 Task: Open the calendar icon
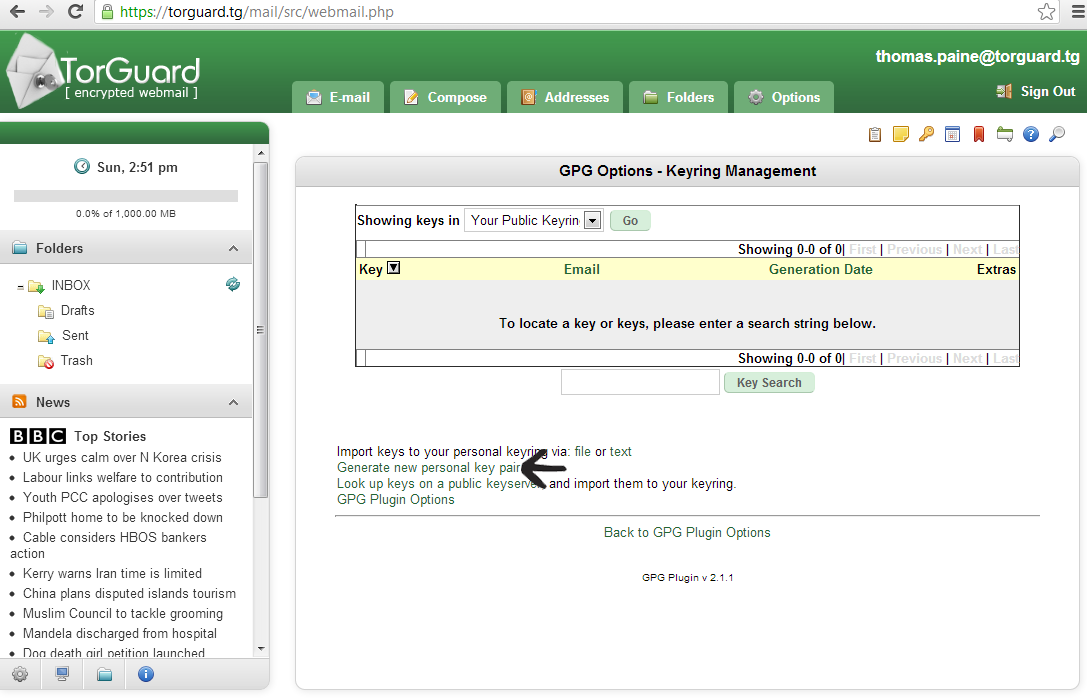pos(953,134)
